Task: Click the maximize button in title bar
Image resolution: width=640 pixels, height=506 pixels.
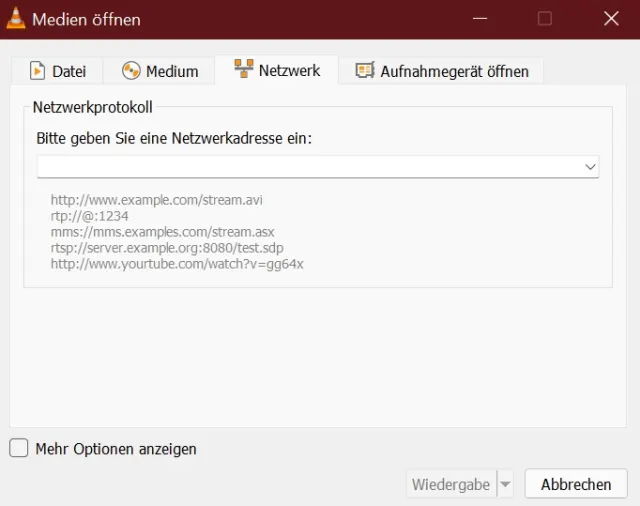Action: pyautogui.click(x=545, y=19)
